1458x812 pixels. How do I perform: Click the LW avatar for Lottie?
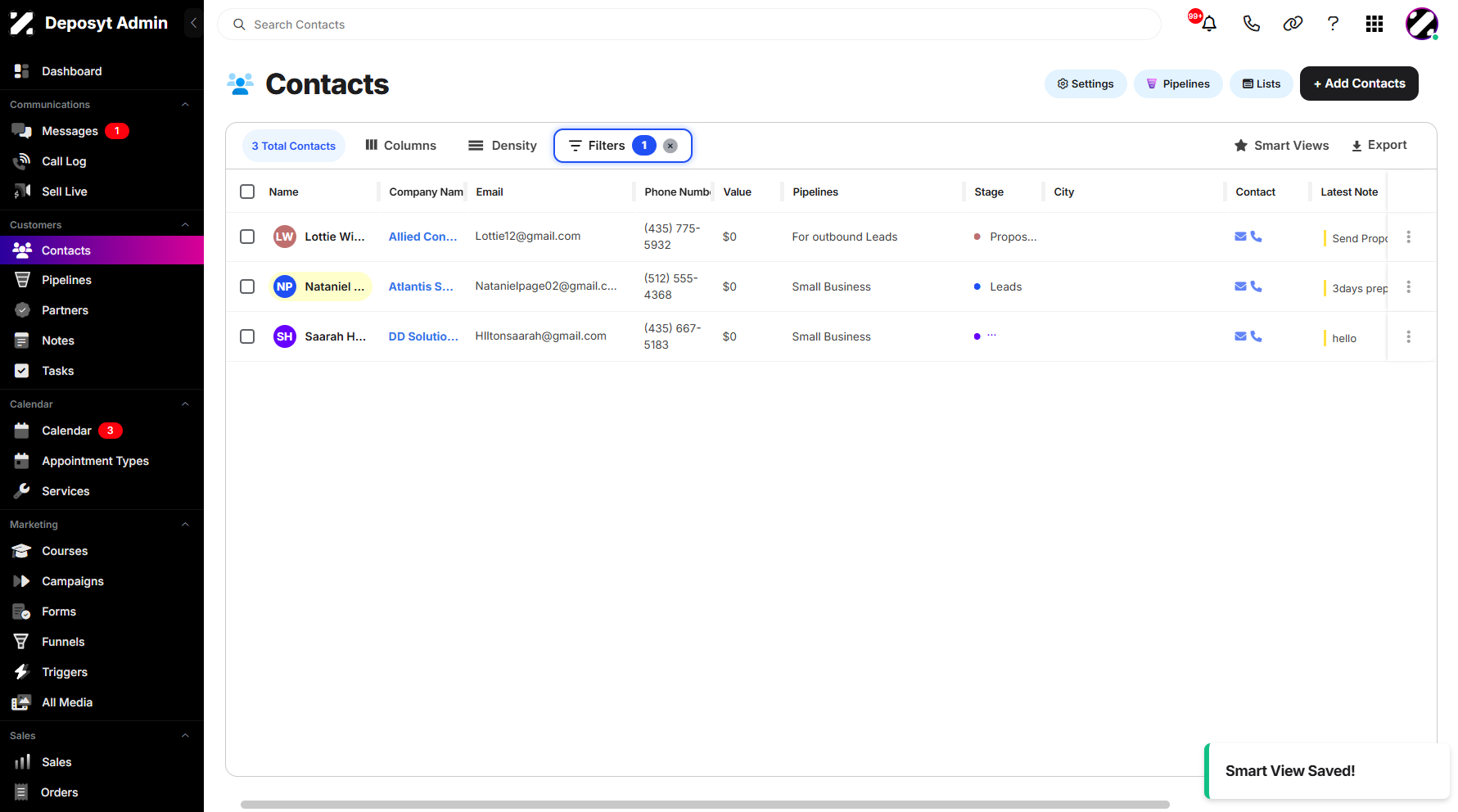point(284,237)
